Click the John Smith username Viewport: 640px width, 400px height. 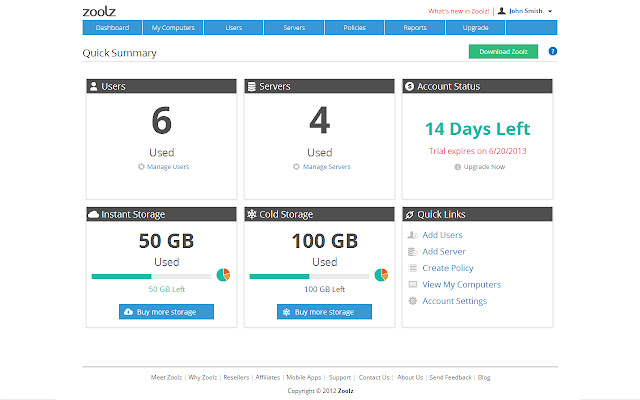(x=526, y=11)
